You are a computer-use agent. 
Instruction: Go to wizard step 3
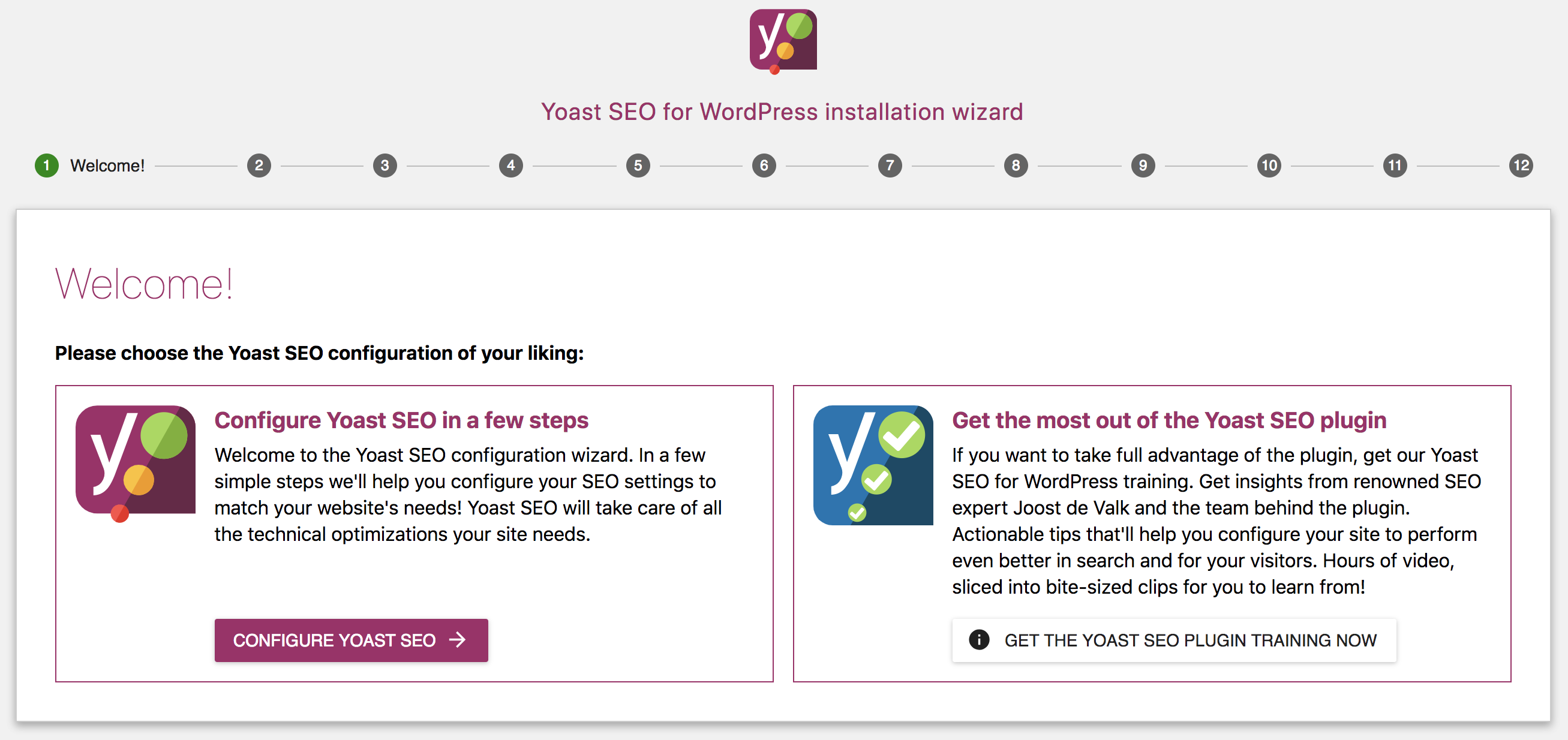[385, 166]
